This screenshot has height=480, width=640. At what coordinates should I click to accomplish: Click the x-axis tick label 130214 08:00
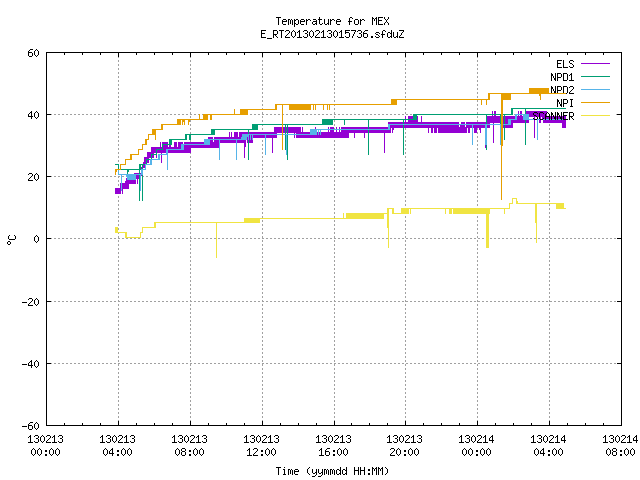coord(620,446)
